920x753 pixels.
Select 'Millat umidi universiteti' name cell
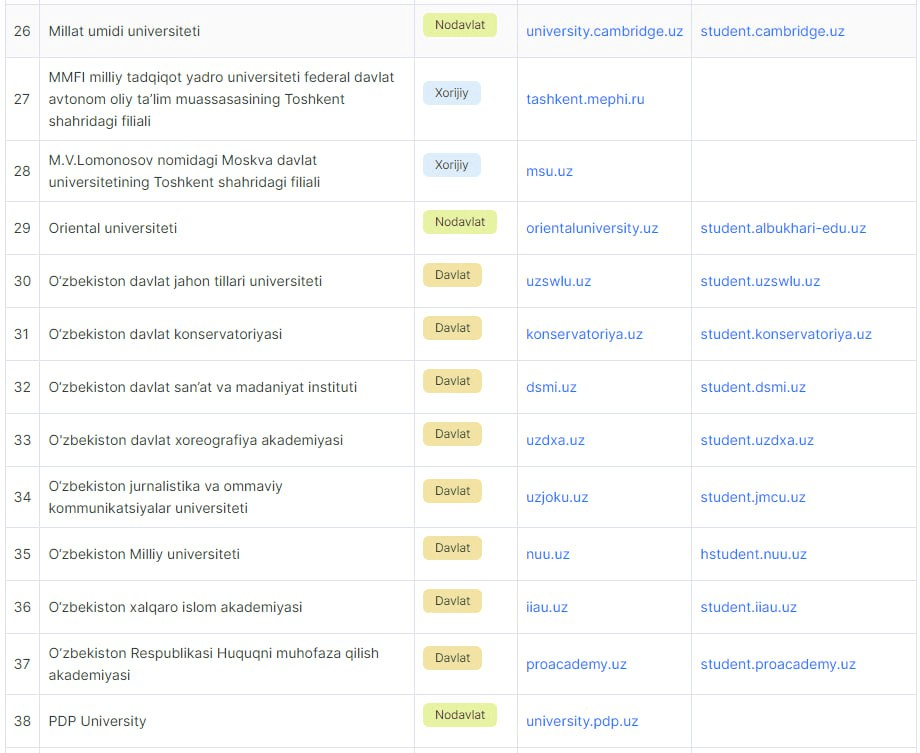[x=226, y=31]
